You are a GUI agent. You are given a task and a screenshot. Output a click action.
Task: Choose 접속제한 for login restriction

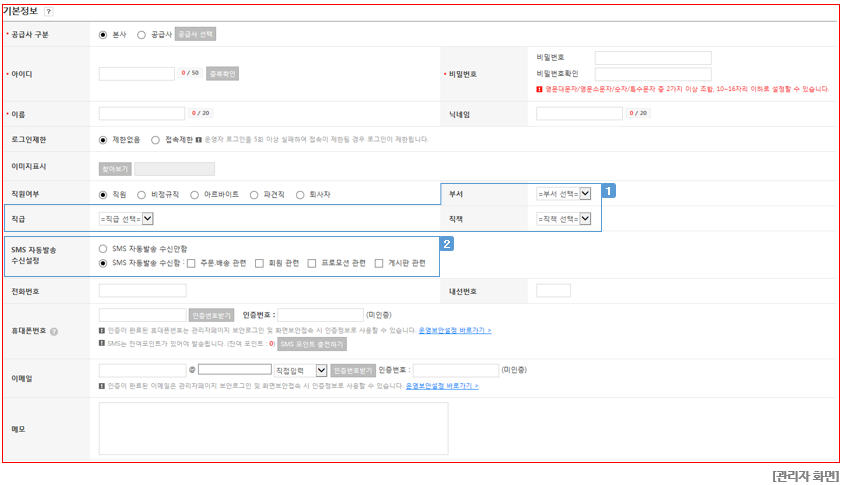pos(156,140)
